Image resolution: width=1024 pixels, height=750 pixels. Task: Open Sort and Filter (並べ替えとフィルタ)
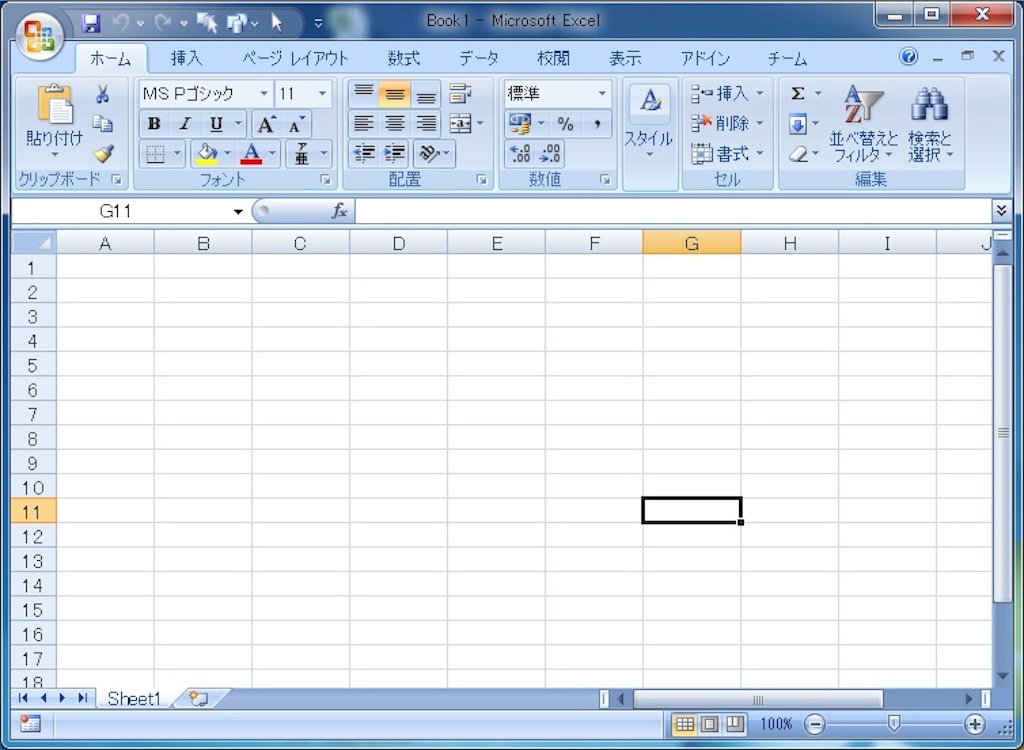[863, 123]
